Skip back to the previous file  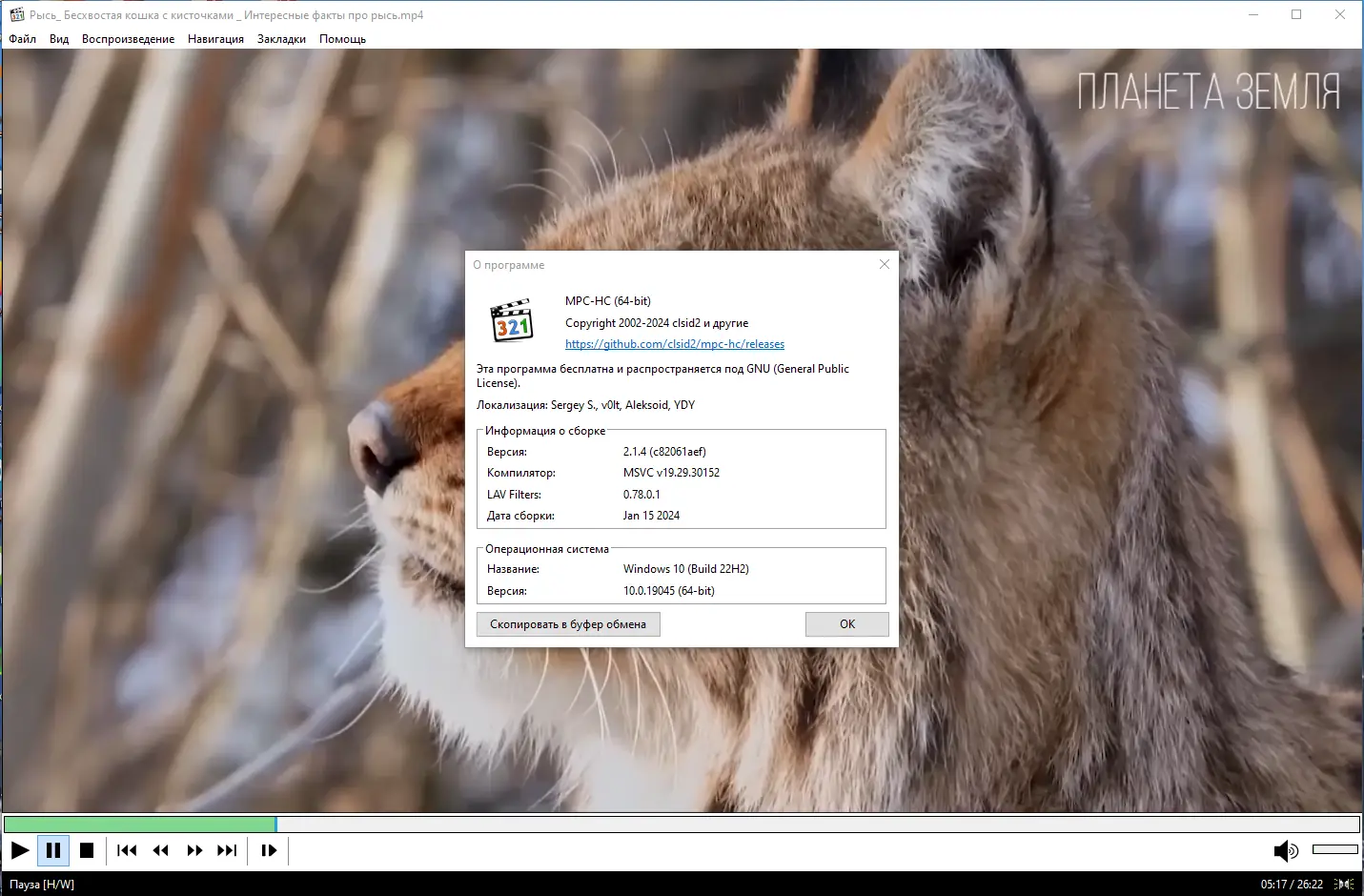coord(126,850)
